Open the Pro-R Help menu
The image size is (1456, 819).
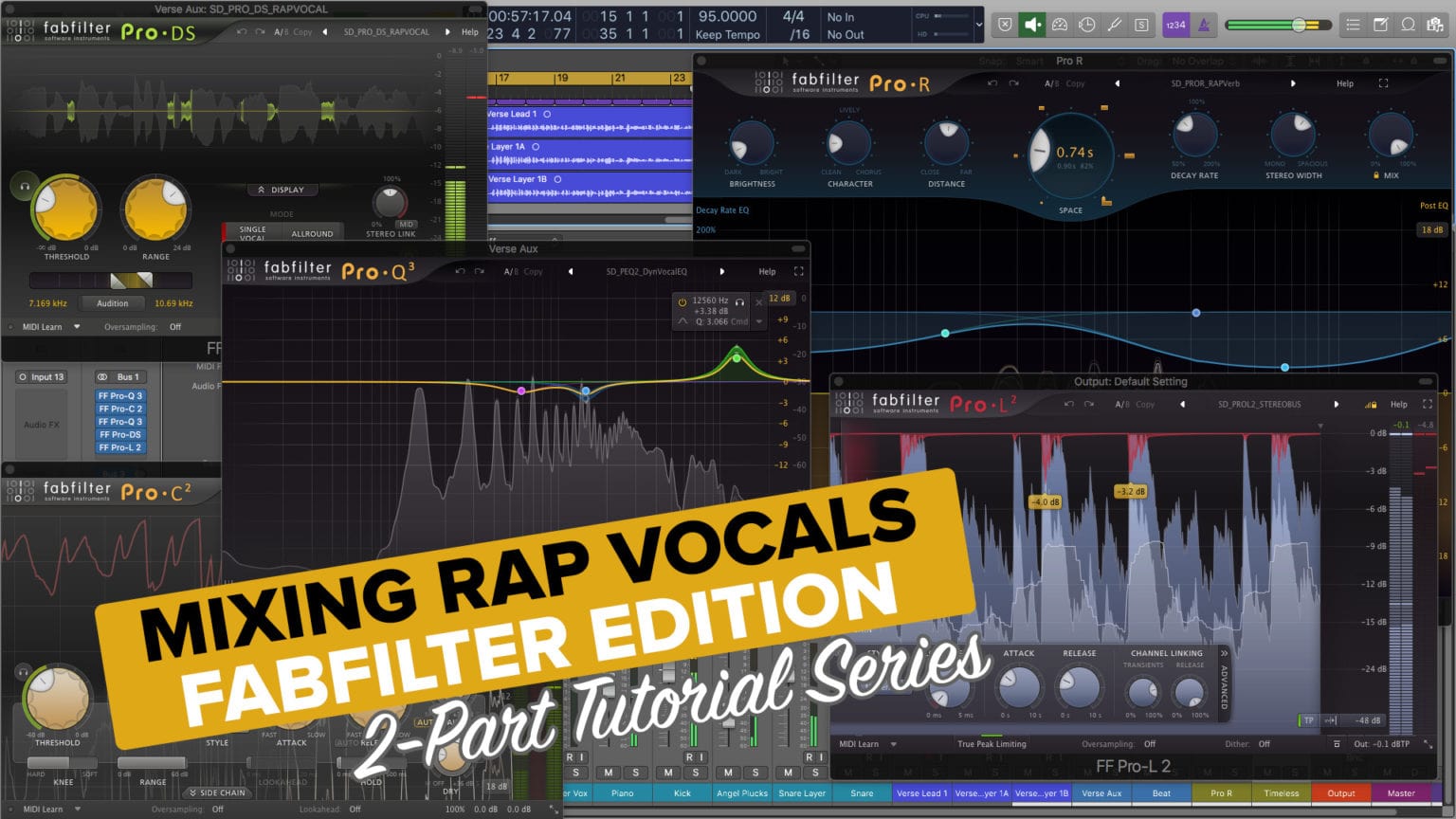pos(1344,83)
